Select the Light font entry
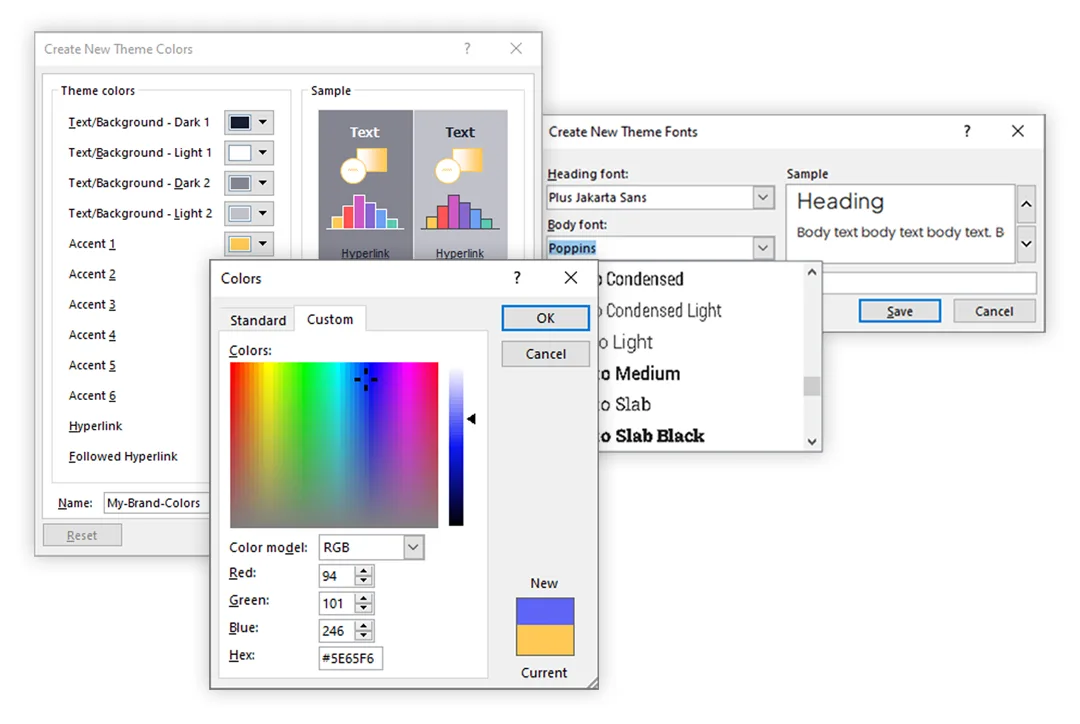Viewport: 1080px width, 724px height. (x=700, y=342)
